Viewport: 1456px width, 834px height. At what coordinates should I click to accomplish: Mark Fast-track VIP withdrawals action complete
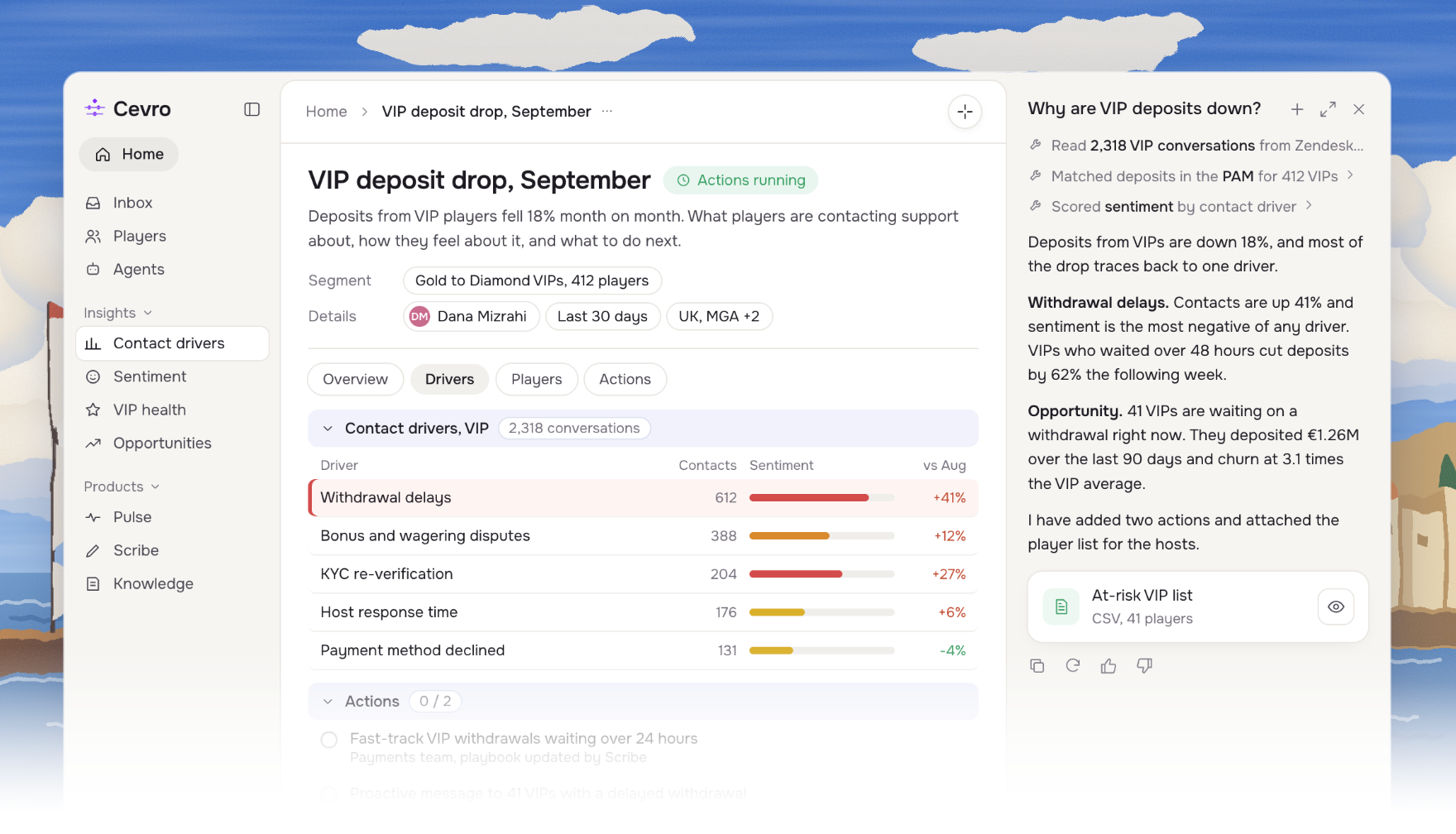click(329, 740)
